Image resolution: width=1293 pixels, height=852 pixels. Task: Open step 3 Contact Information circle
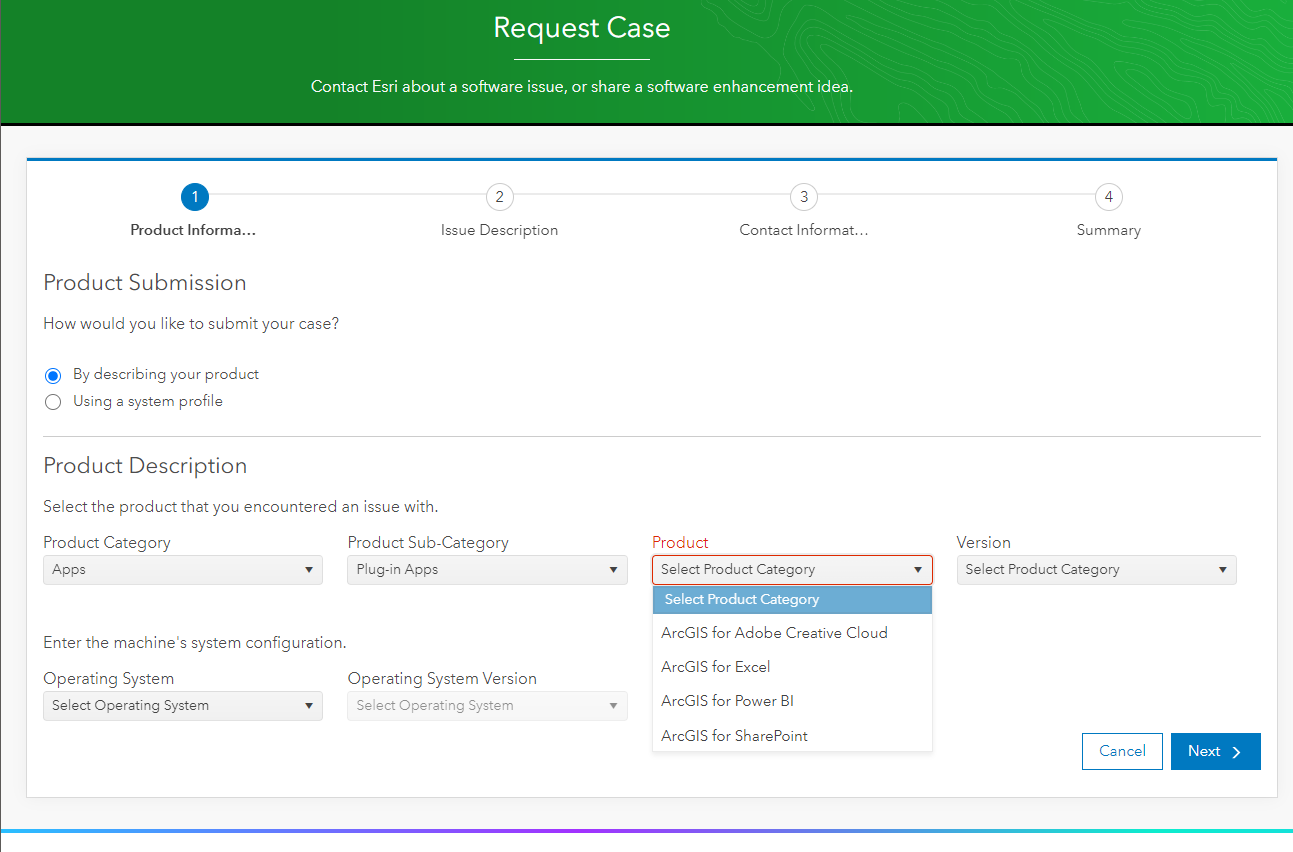(x=804, y=197)
